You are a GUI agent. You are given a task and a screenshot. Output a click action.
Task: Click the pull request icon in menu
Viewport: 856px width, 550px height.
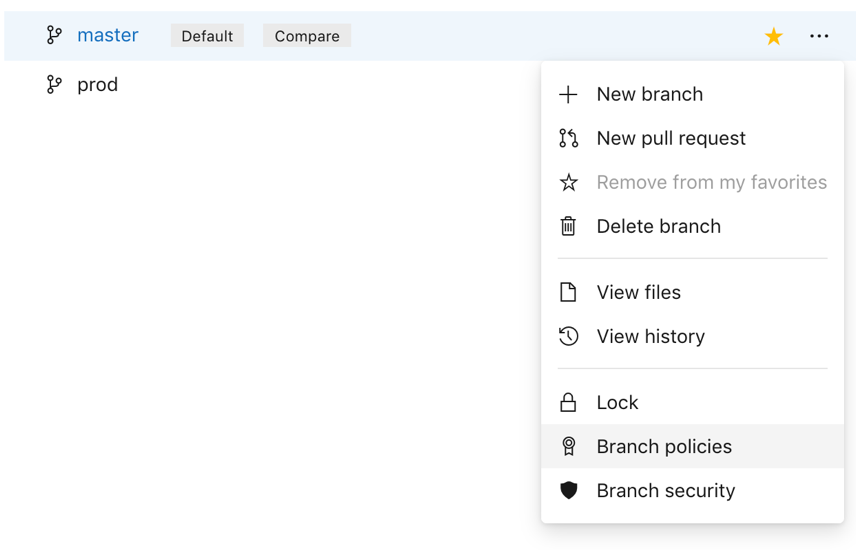point(568,138)
